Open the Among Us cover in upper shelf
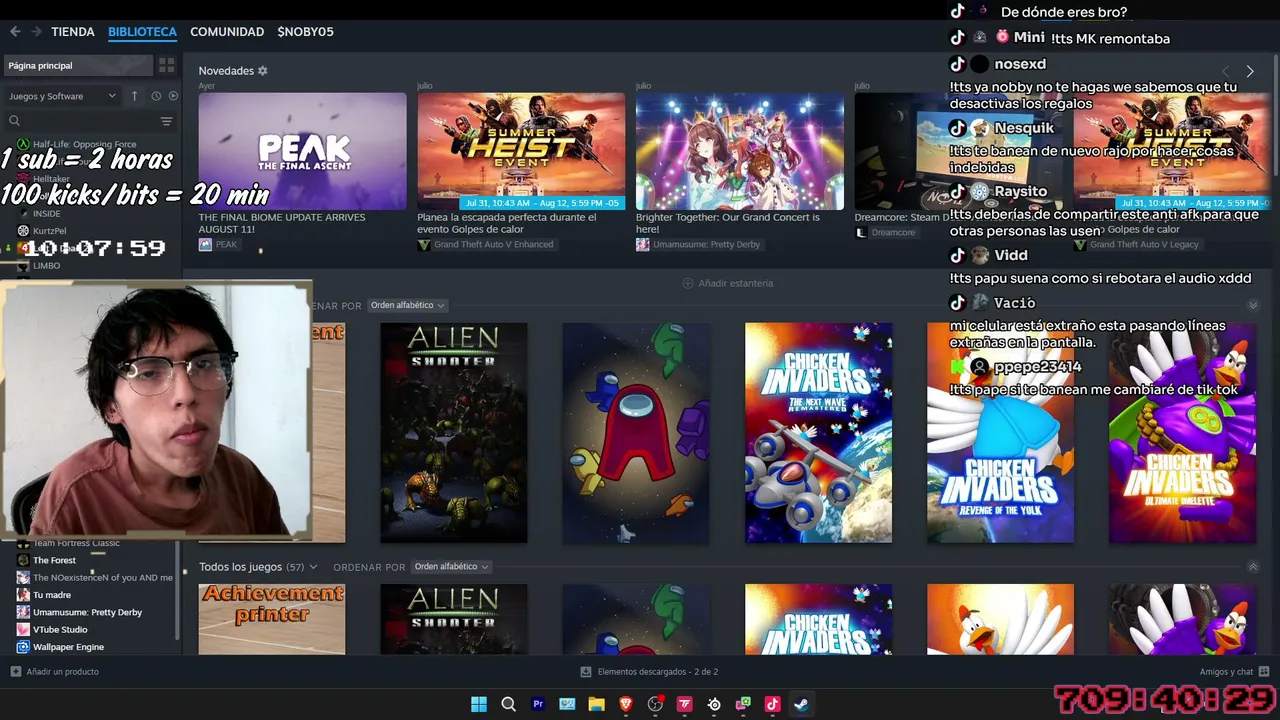 pos(636,433)
